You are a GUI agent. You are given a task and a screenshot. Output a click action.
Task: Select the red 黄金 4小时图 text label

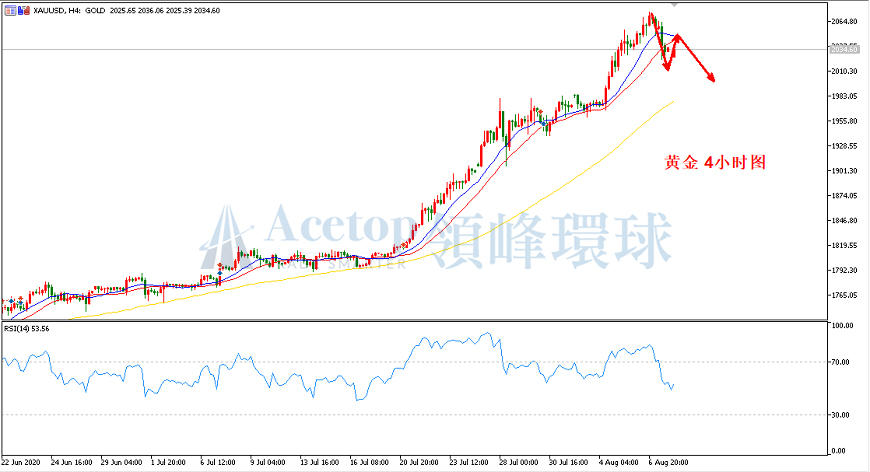pyautogui.click(x=715, y=163)
